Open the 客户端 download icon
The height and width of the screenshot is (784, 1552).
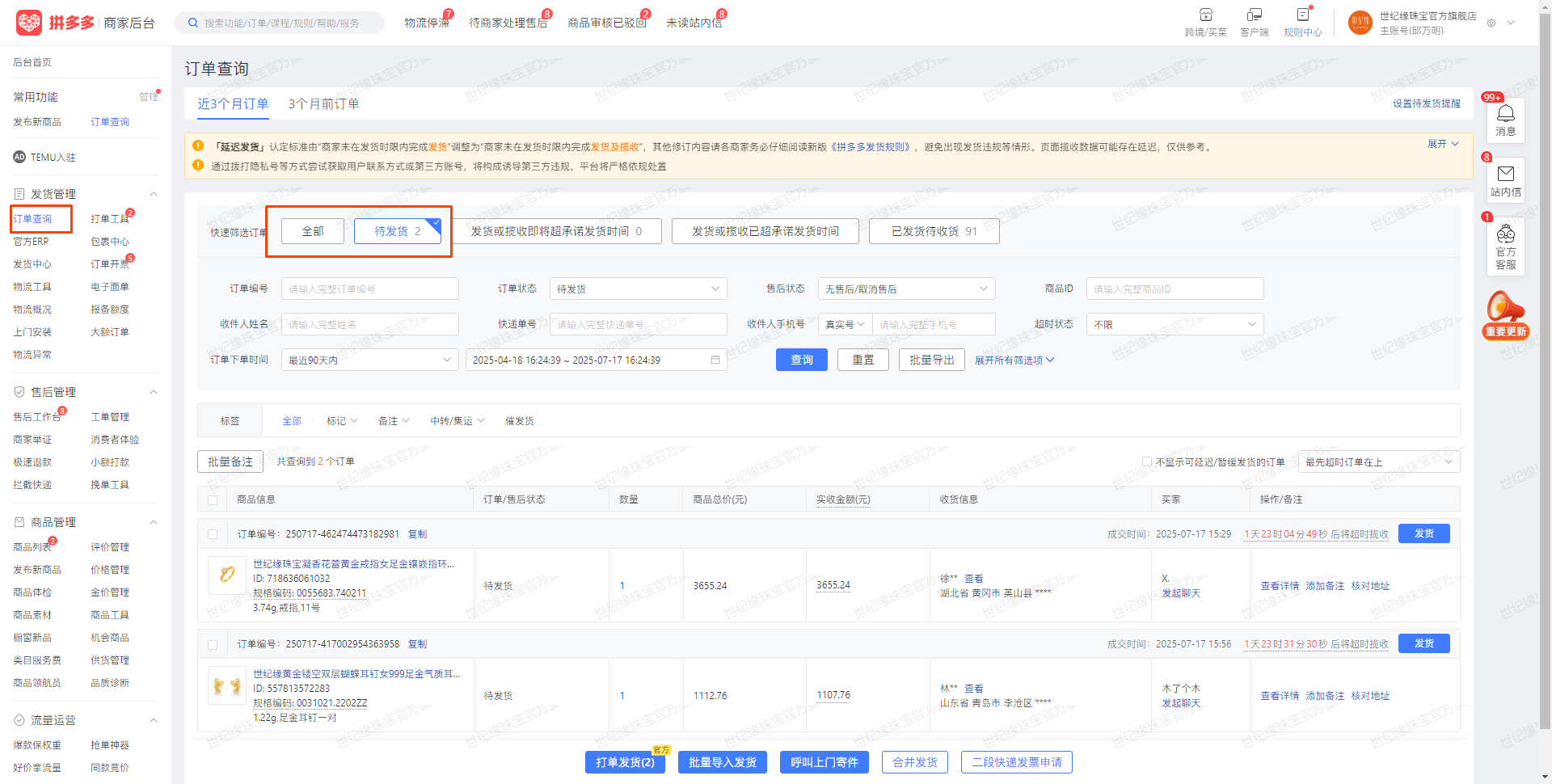[x=1254, y=15]
